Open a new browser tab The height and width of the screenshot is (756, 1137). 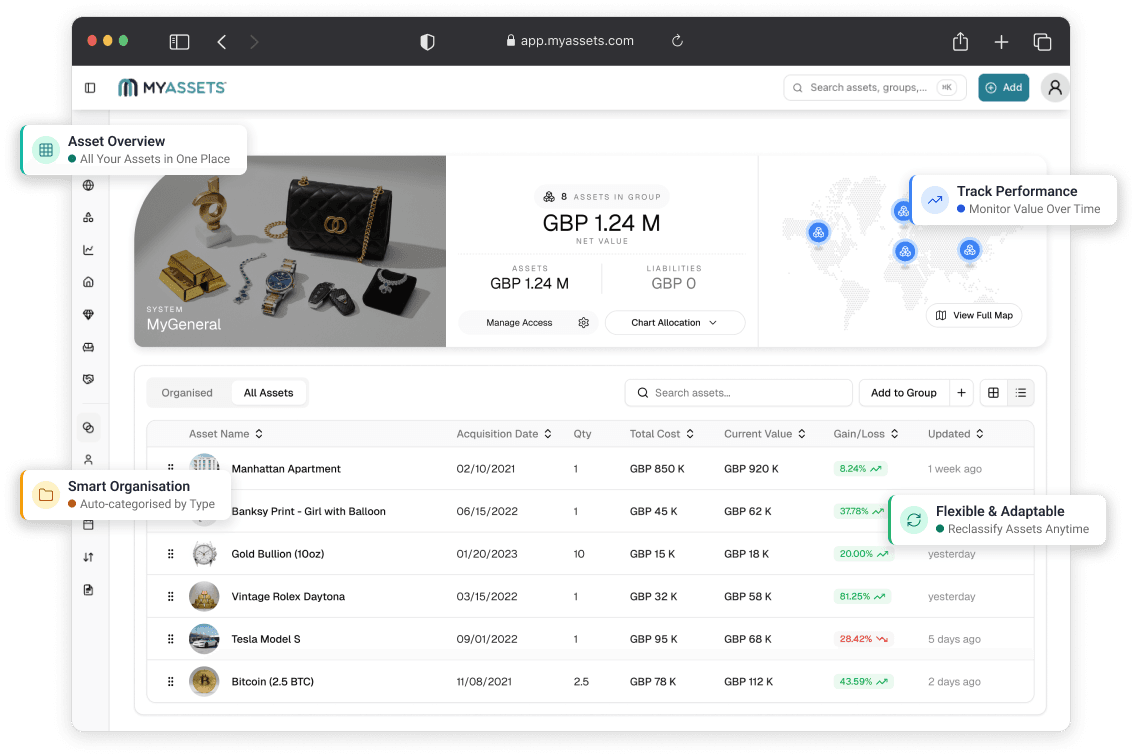pyautogui.click(x=1001, y=42)
